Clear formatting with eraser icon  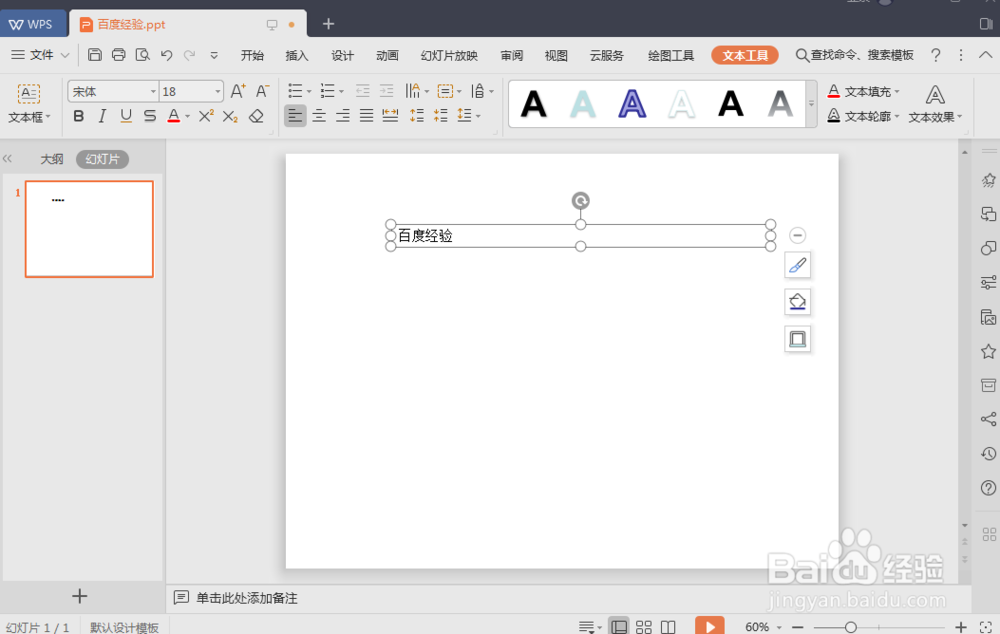pos(256,116)
